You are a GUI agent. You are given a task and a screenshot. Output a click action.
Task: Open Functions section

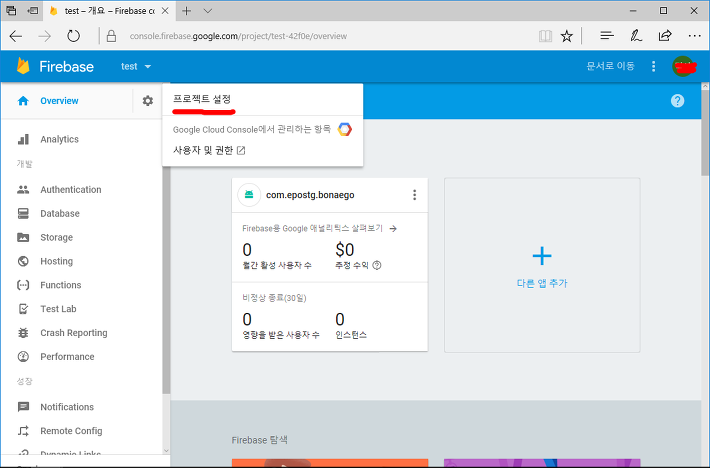tap(61, 285)
